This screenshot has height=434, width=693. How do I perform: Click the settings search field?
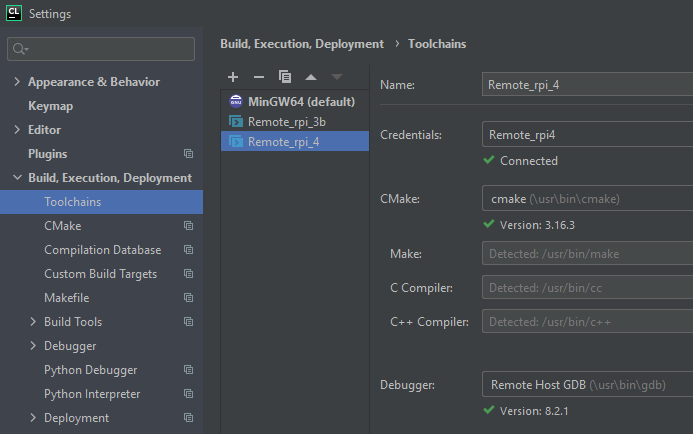click(101, 49)
